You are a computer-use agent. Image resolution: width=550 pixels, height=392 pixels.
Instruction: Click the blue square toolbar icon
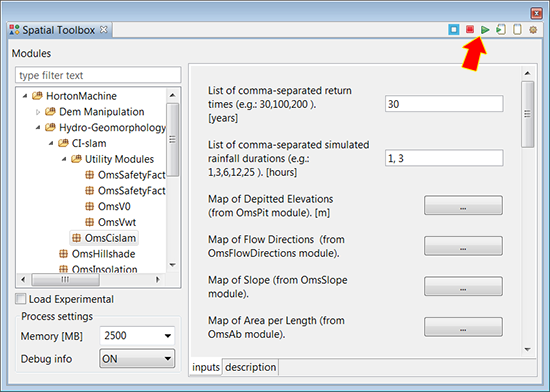pos(454,29)
